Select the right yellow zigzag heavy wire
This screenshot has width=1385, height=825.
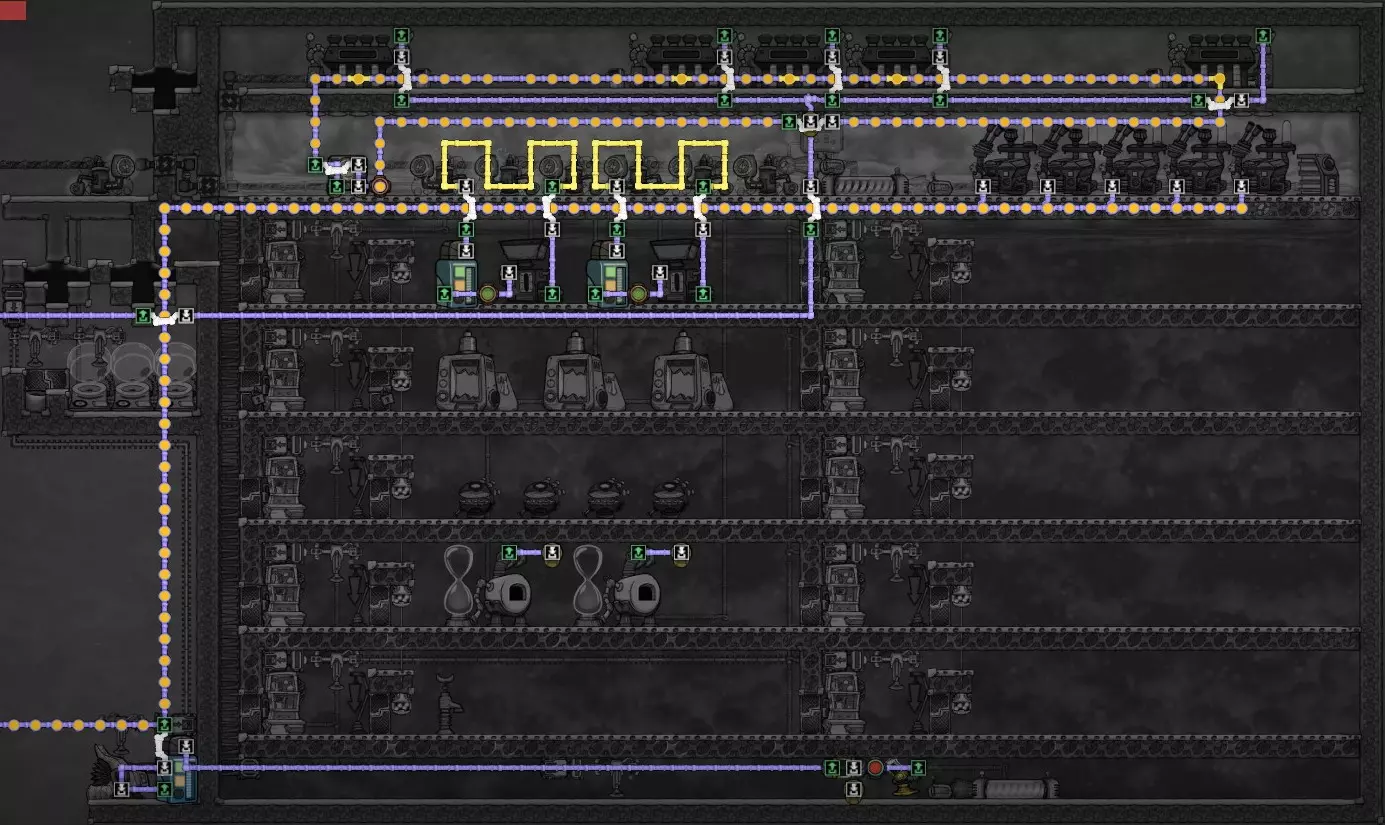point(660,165)
